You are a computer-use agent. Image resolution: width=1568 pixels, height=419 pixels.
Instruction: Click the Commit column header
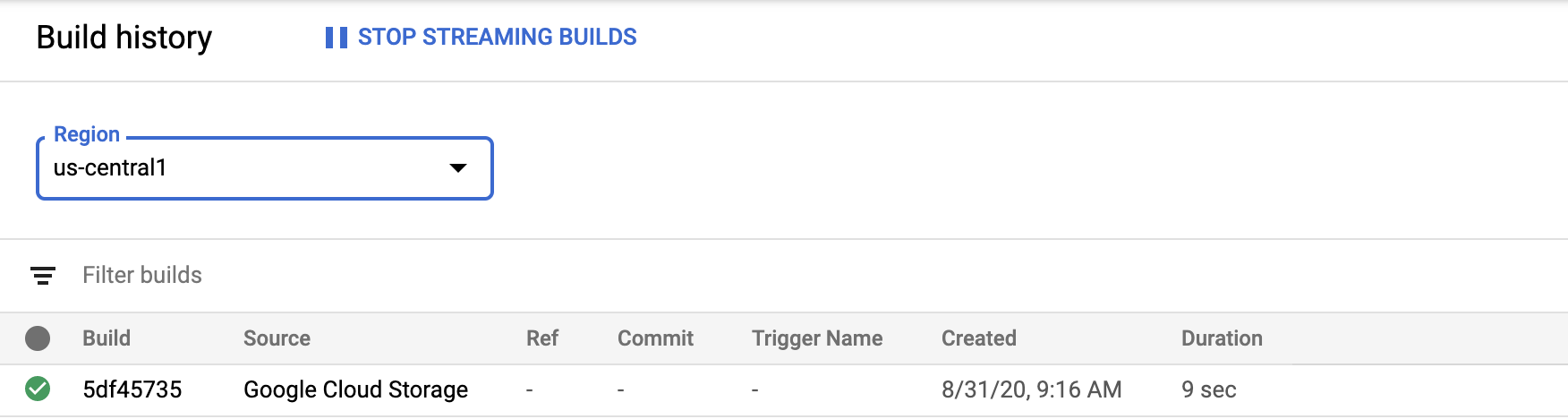point(655,338)
